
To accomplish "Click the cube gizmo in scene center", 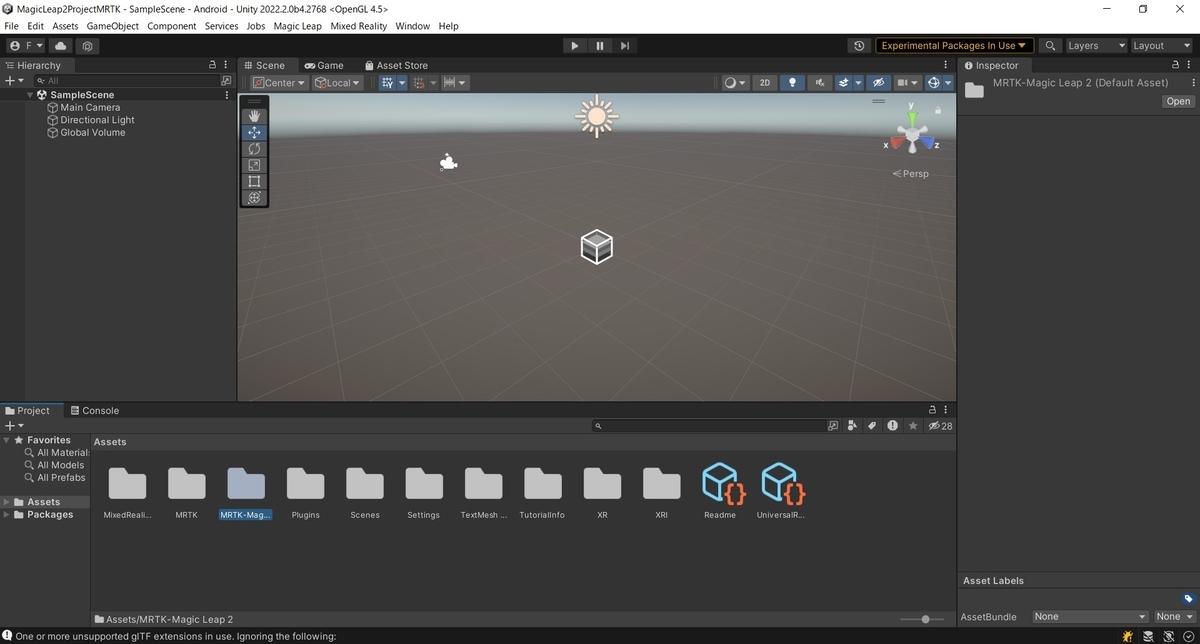I will [x=596, y=246].
